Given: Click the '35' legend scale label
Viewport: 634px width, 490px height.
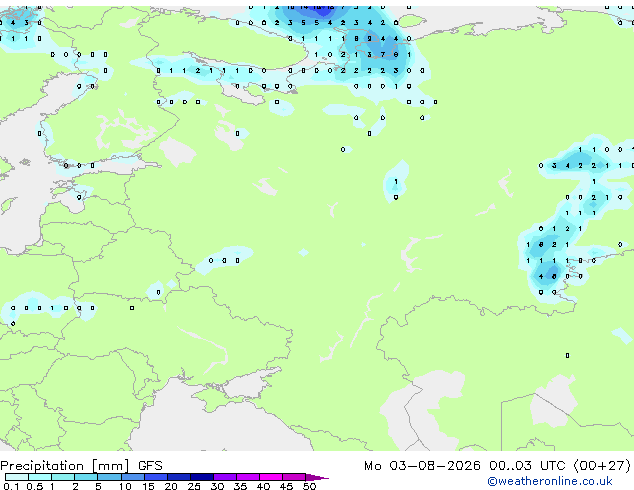Looking at the screenshot, I should [x=240, y=486].
